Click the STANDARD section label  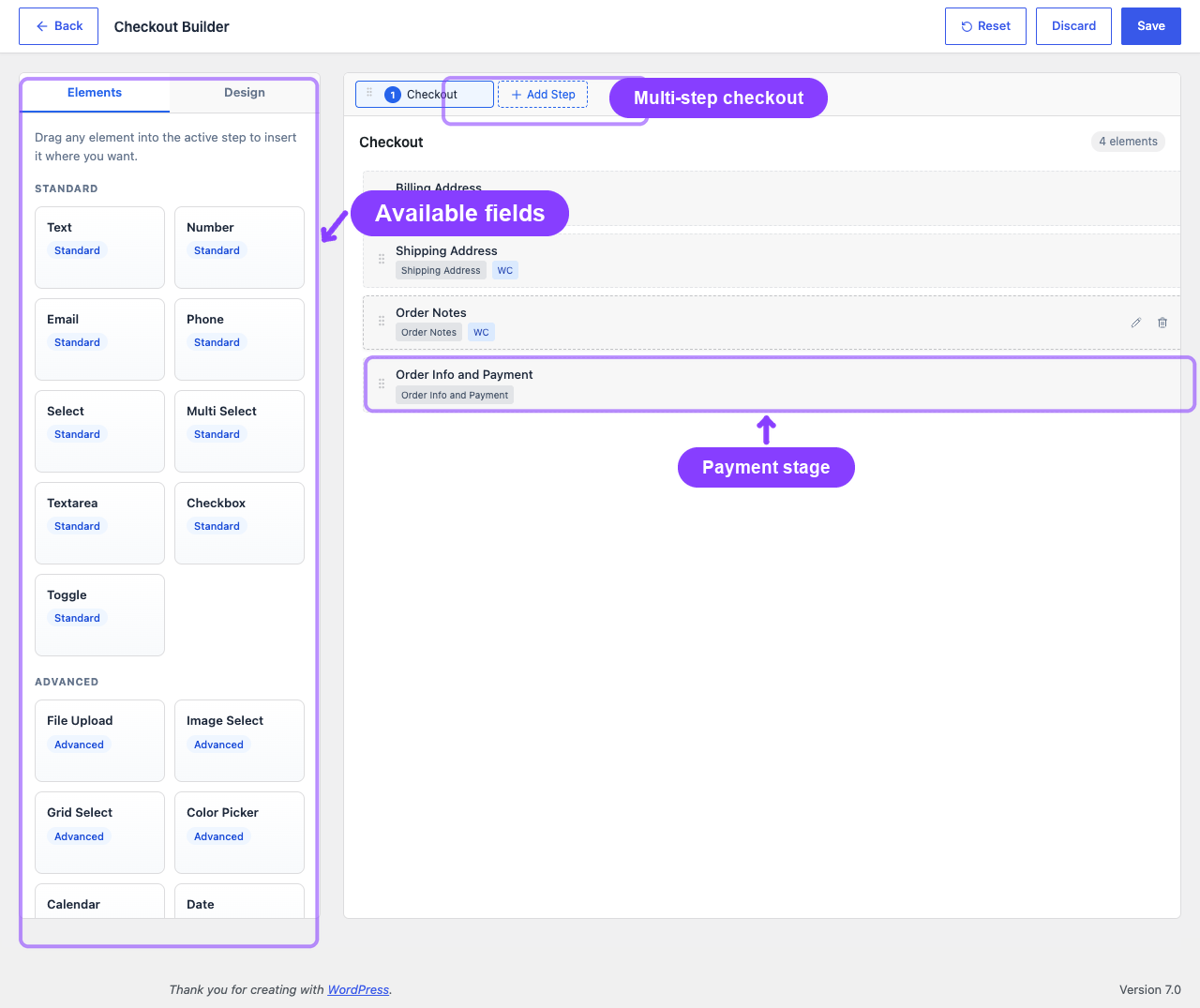[67, 188]
